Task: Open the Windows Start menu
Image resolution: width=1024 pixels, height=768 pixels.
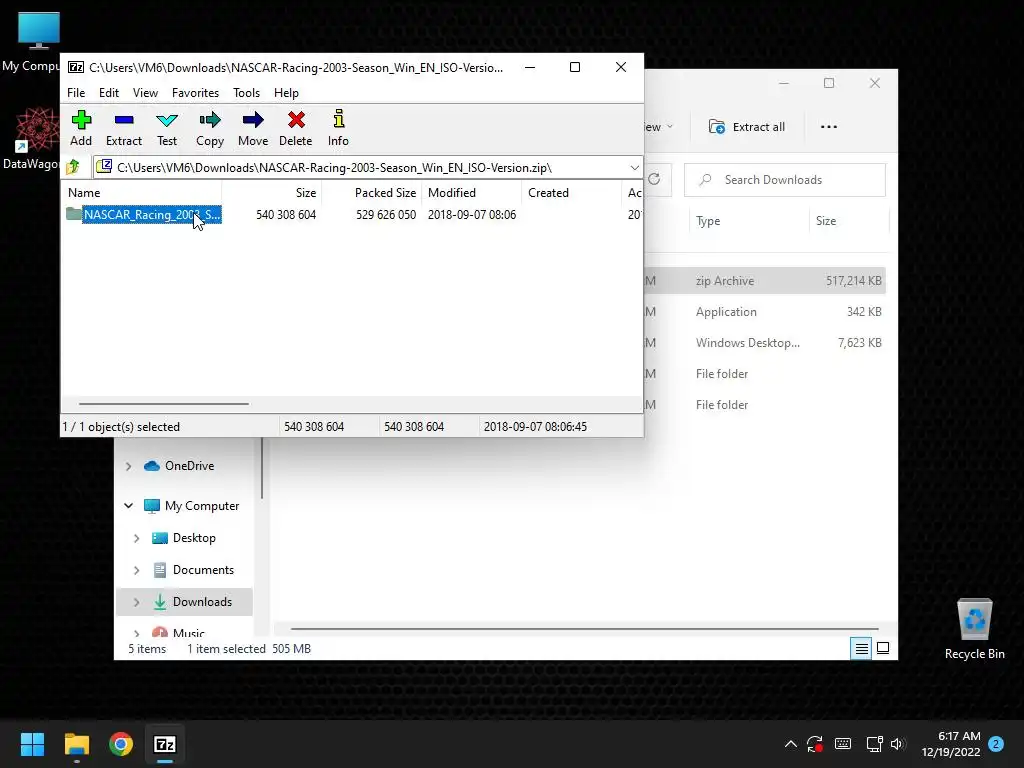Action: 32,744
